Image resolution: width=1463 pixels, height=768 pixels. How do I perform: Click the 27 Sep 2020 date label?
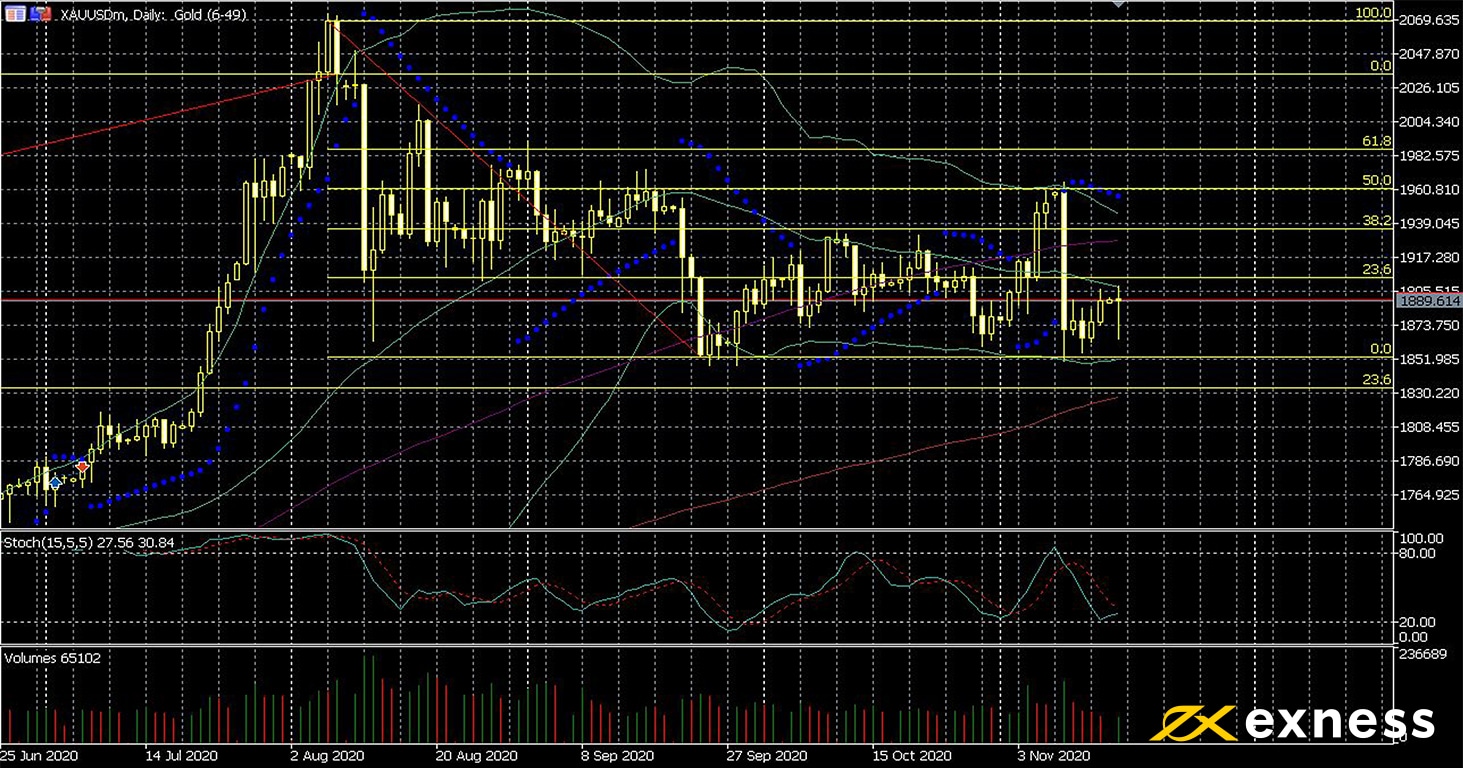(766, 755)
